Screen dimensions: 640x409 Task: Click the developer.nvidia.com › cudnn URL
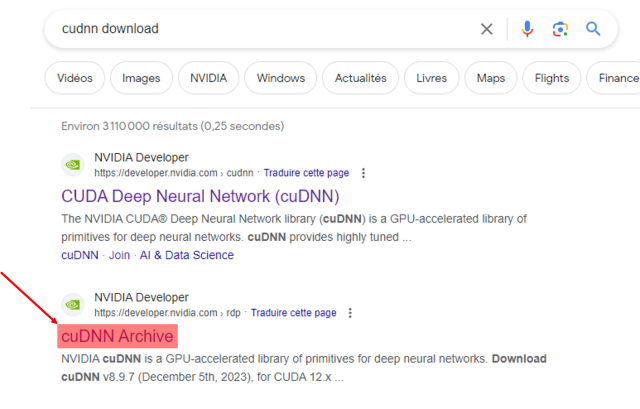[x=174, y=173]
